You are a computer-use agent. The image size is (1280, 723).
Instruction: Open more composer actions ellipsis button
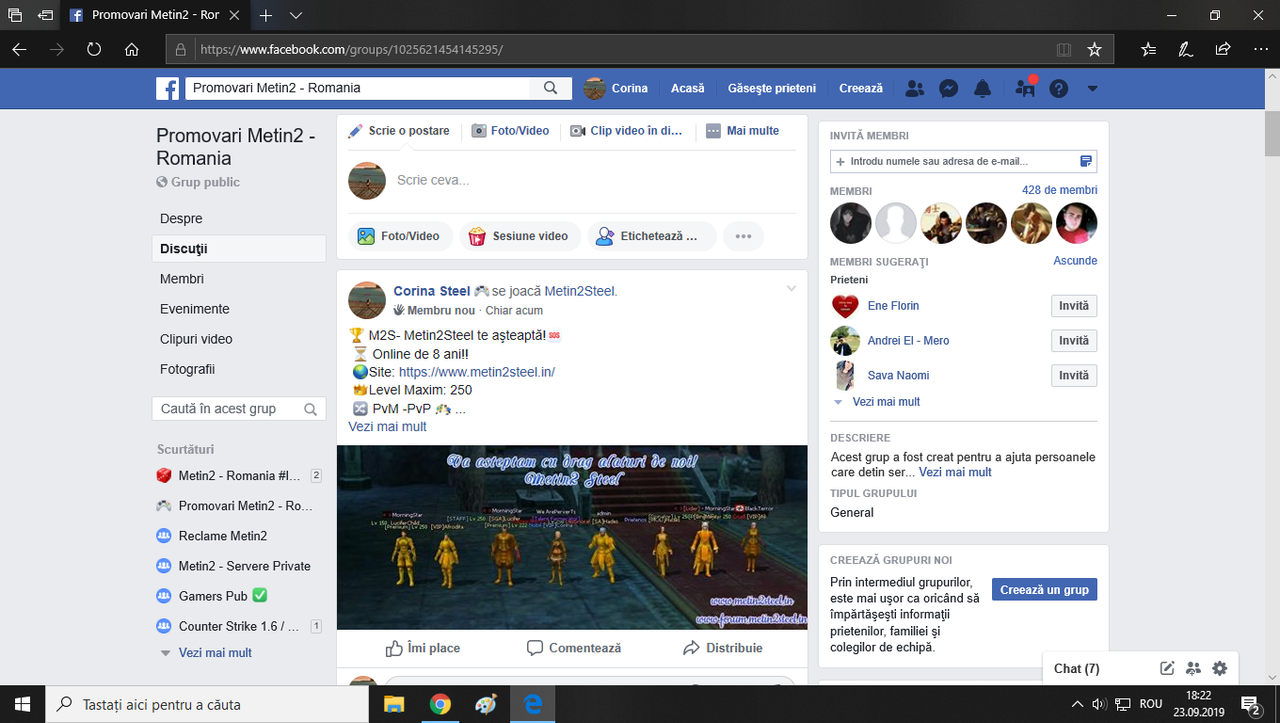click(x=743, y=236)
